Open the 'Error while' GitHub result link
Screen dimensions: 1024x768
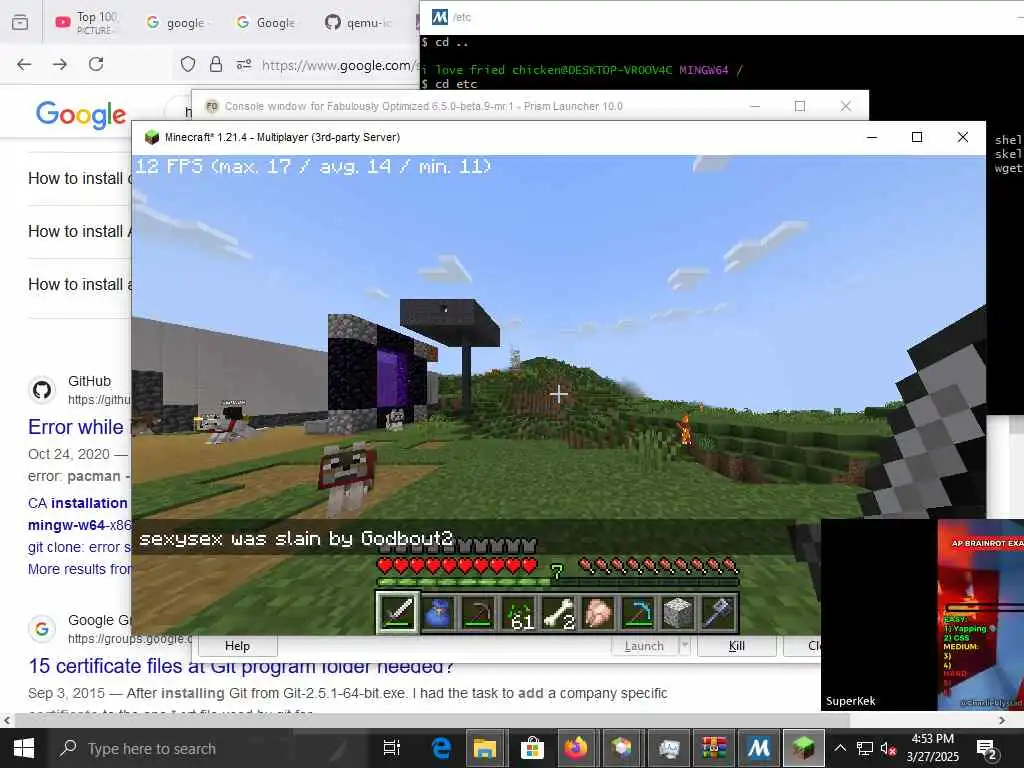pyautogui.click(x=76, y=426)
